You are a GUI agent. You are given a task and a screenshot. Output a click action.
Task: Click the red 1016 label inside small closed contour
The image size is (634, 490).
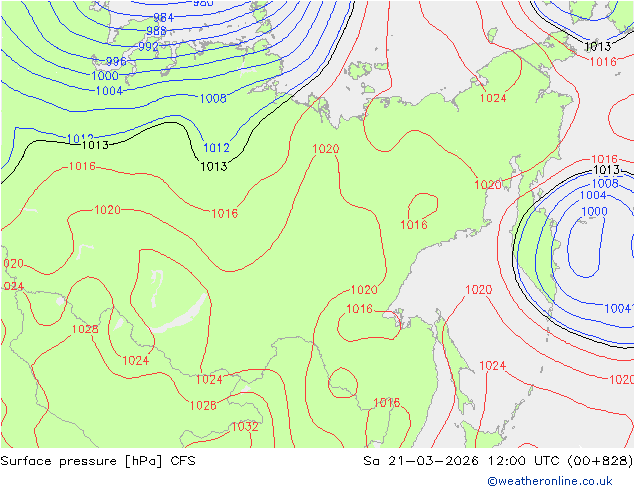(414, 225)
